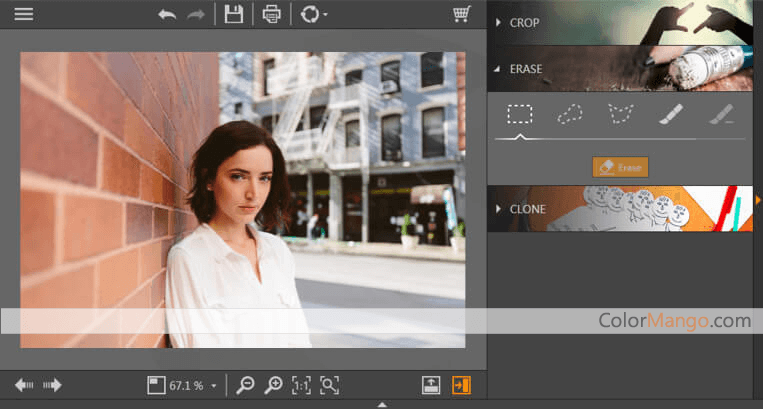The image size is (763, 409).
Task: Choose the selection eraser brush tool
Action: click(x=721, y=115)
